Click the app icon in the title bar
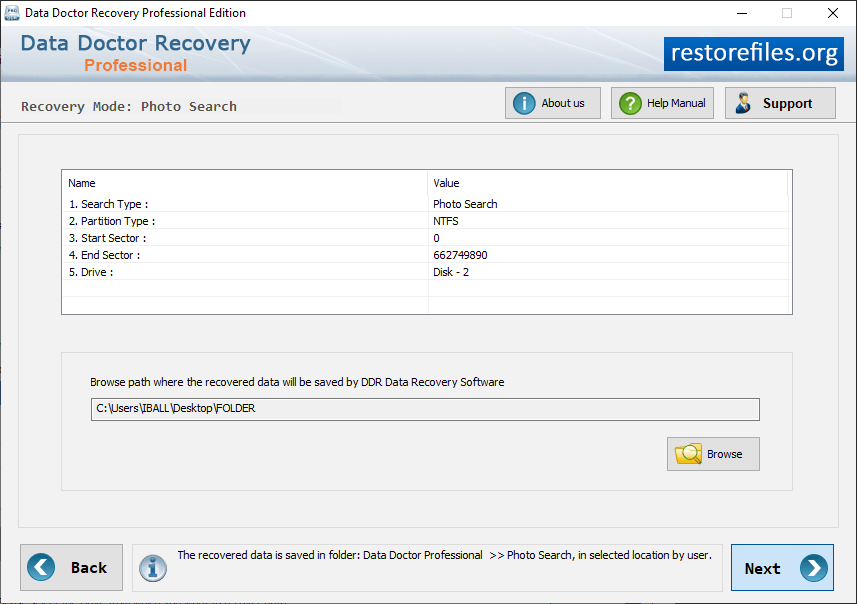 pos(11,13)
